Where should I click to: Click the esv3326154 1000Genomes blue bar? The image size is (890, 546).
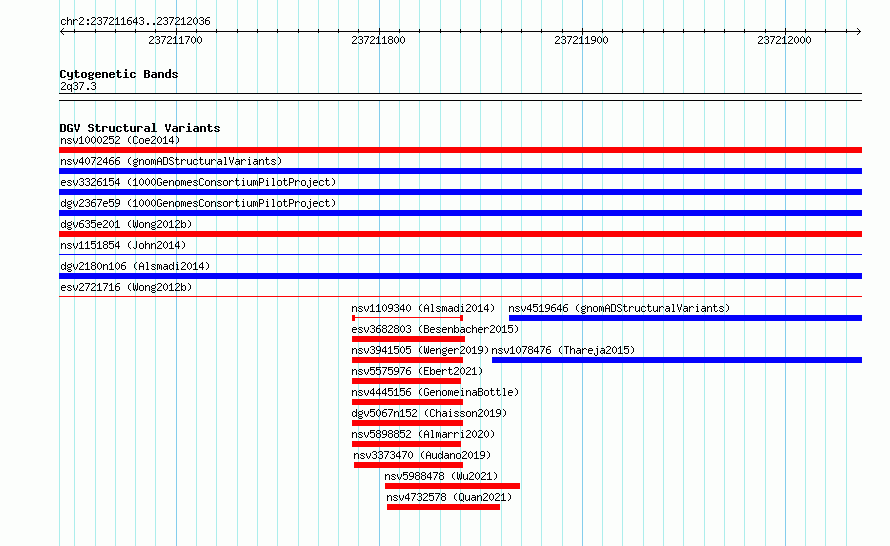[x=460, y=192]
